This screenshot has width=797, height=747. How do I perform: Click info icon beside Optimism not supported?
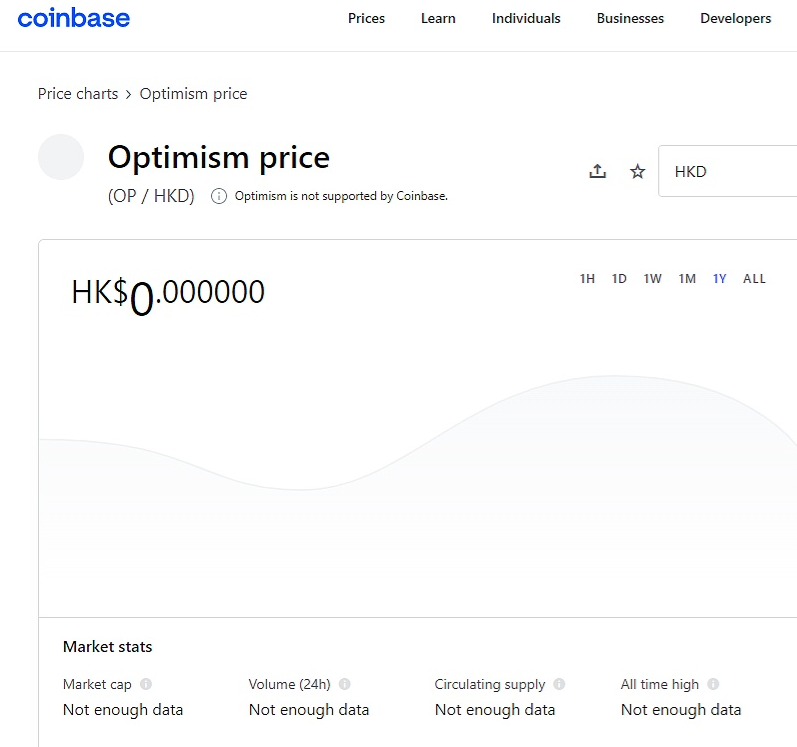218,196
